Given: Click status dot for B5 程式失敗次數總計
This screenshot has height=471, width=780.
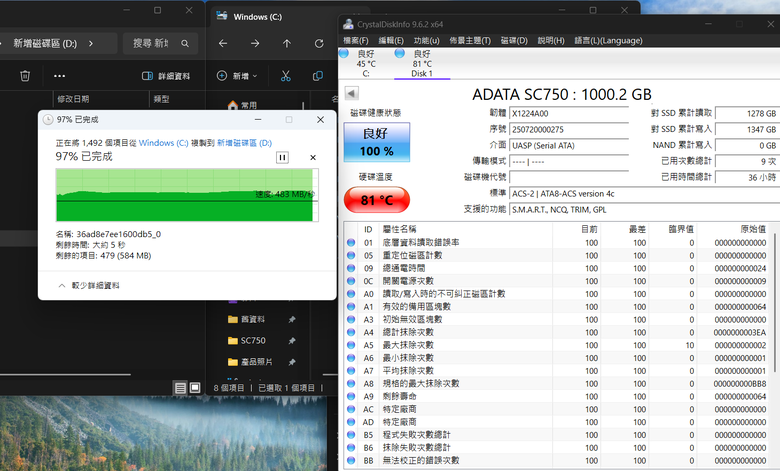Looking at the screenshot, I should (x=351, y=435).
